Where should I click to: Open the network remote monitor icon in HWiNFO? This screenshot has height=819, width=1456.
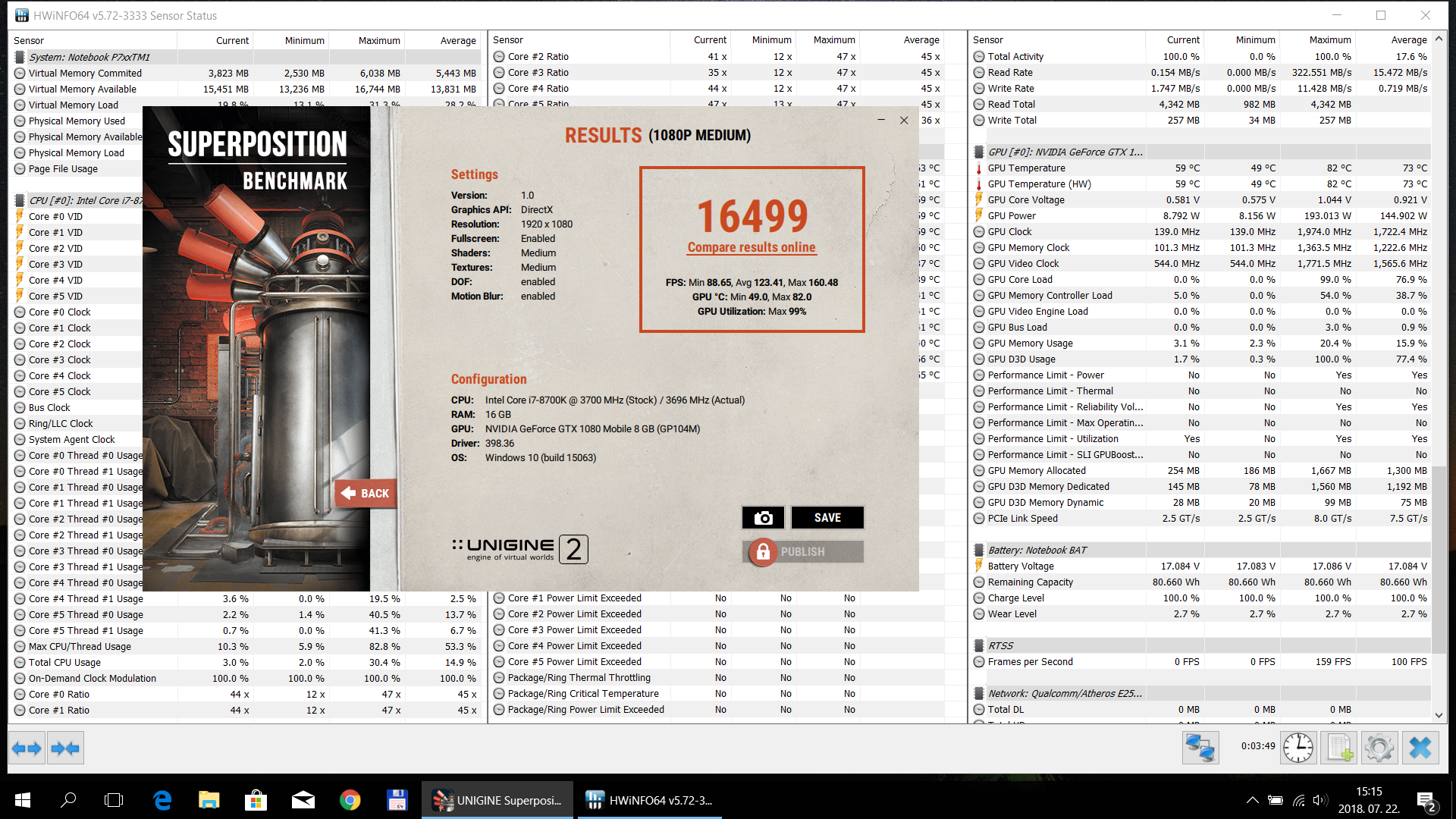(x=1200, y=748)
